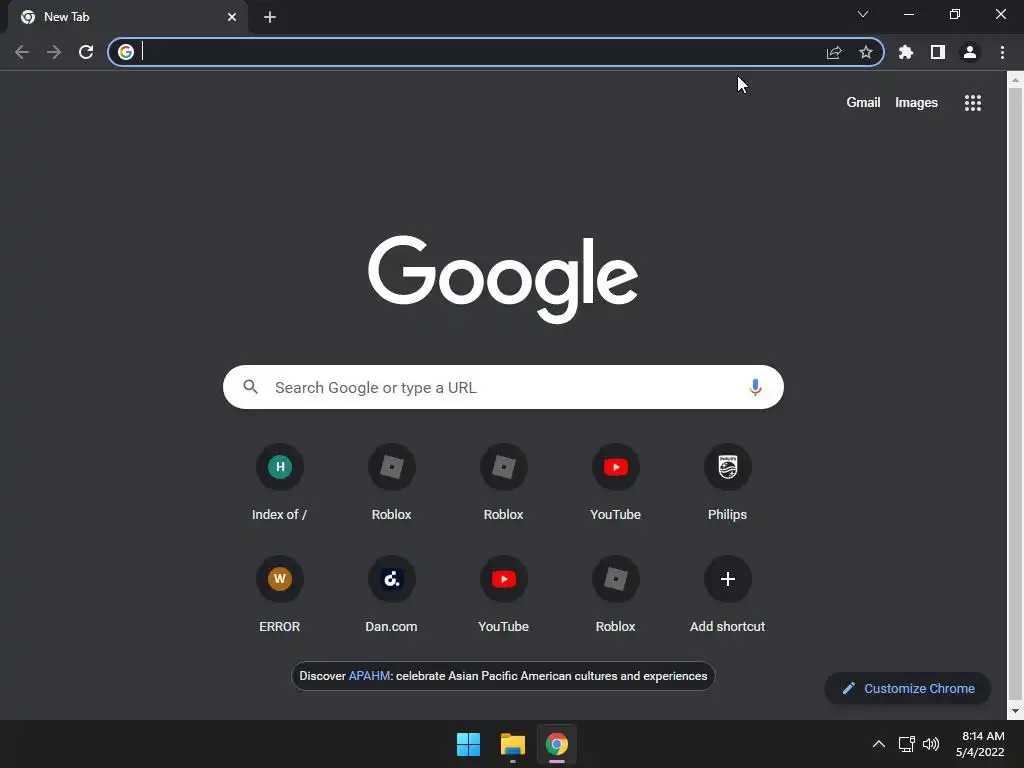Open the Chrome three-dot menu
1024x768 pixels.
(1002, 52)
